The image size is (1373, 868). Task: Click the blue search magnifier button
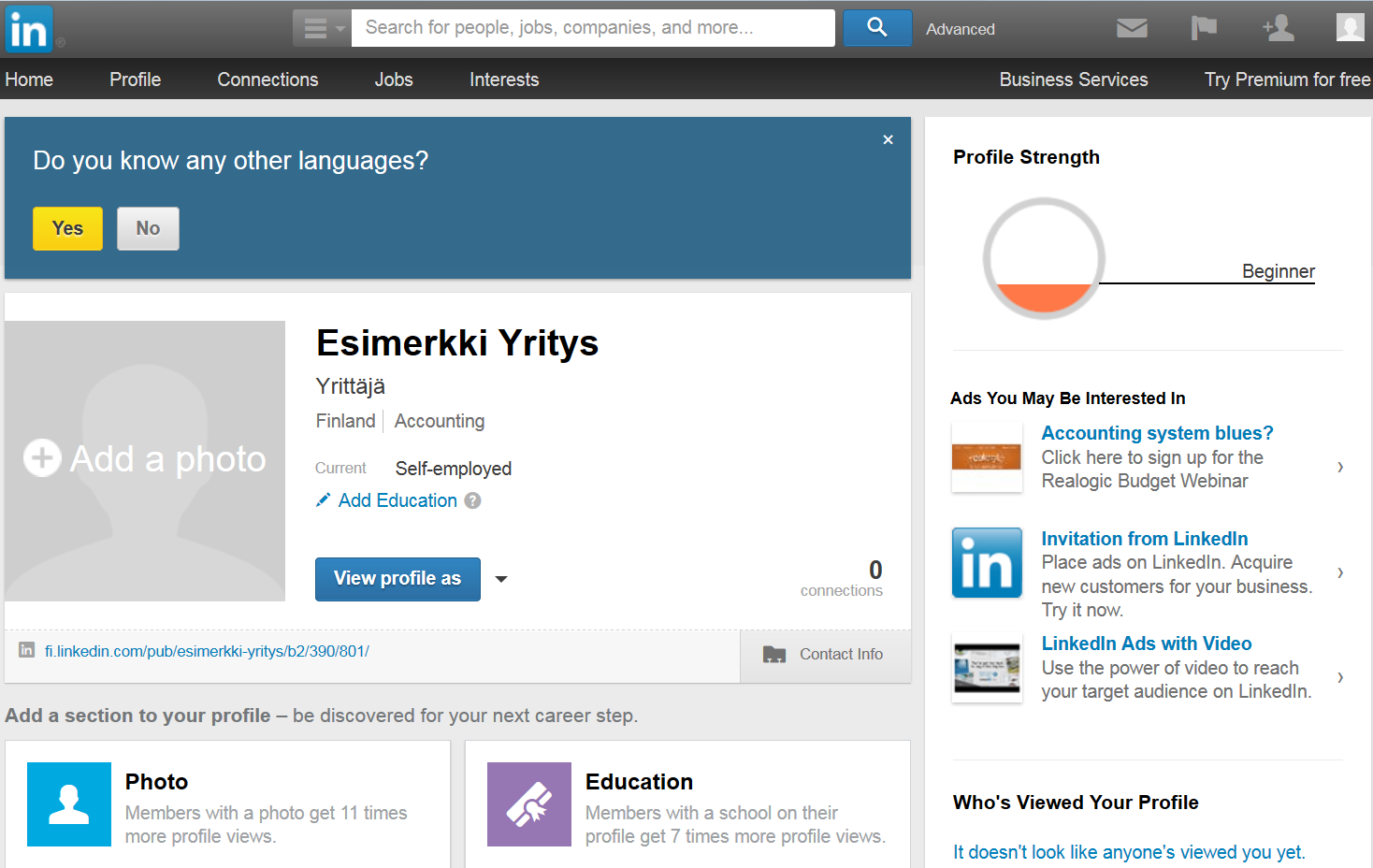(877, 28)
